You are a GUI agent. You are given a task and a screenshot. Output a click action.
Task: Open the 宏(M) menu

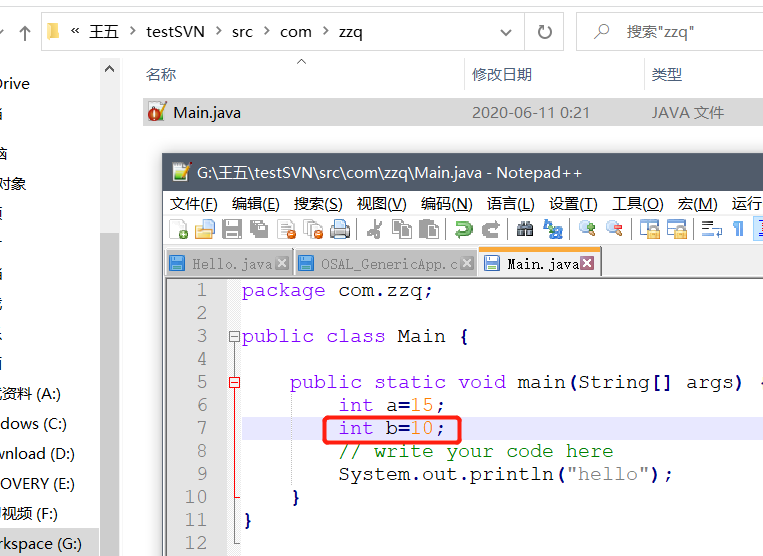(697, 204)
